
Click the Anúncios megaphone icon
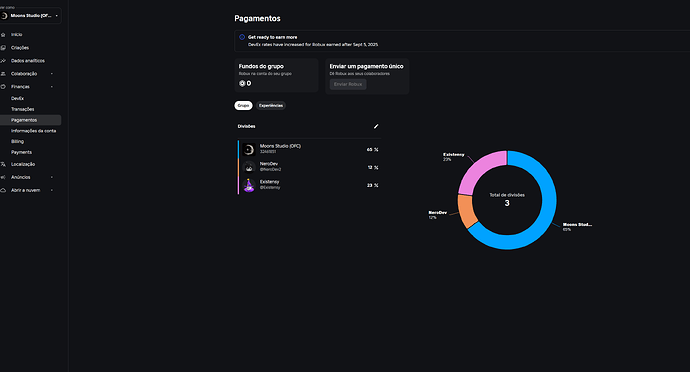coord(3,177)
